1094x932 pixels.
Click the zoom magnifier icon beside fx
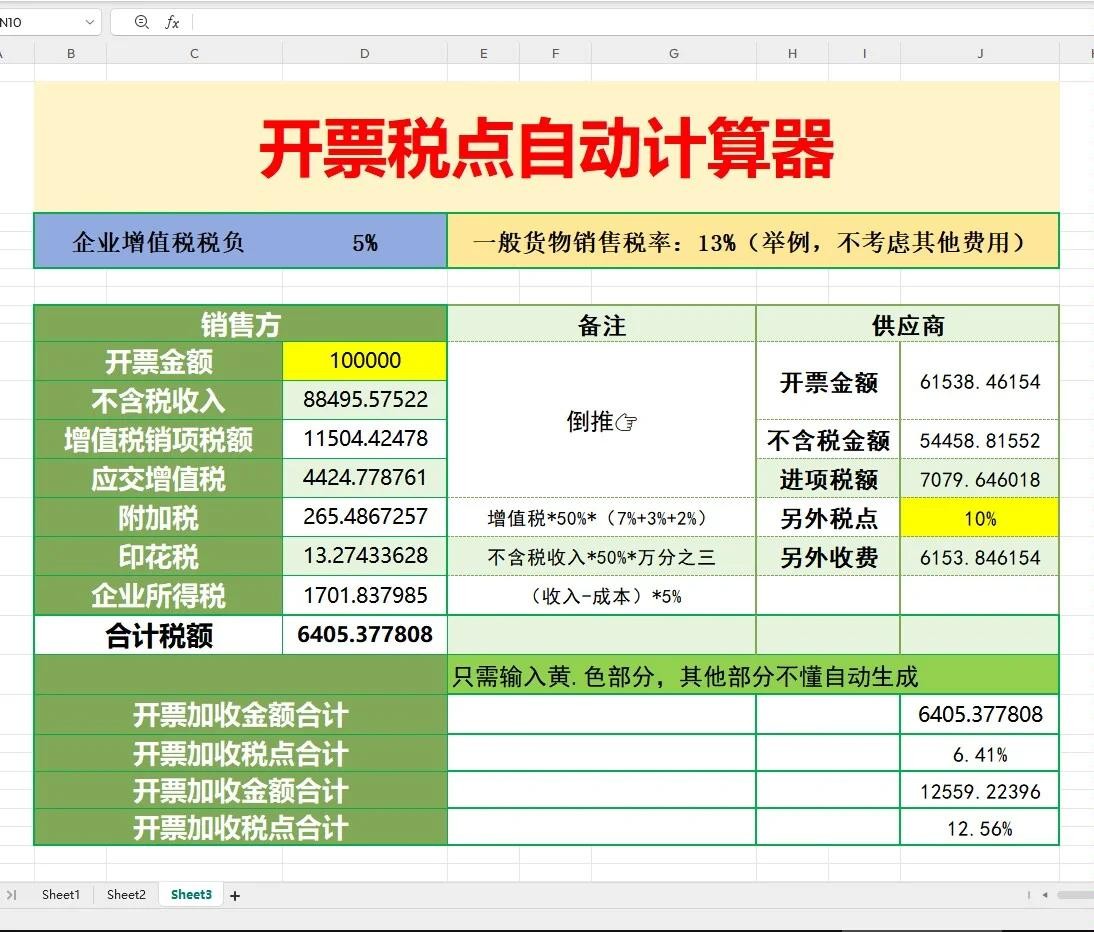click(x=141, y=22)
